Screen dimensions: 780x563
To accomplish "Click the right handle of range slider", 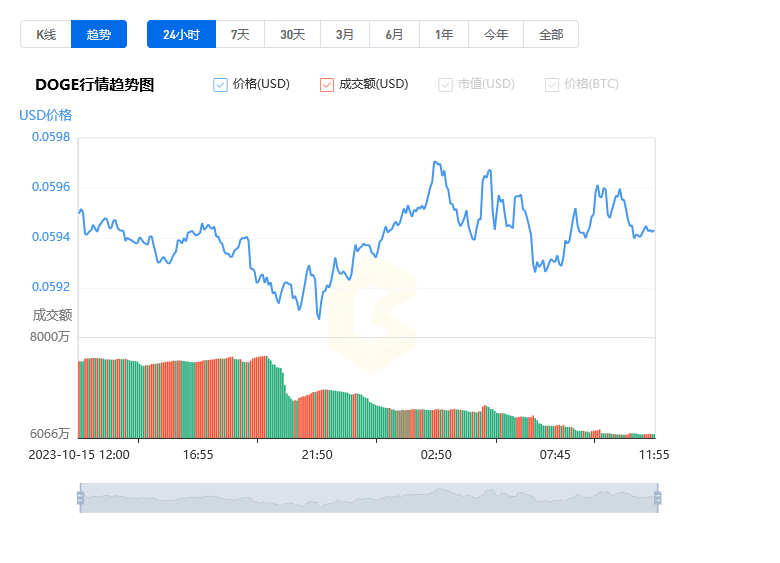I will coord(657,498).
